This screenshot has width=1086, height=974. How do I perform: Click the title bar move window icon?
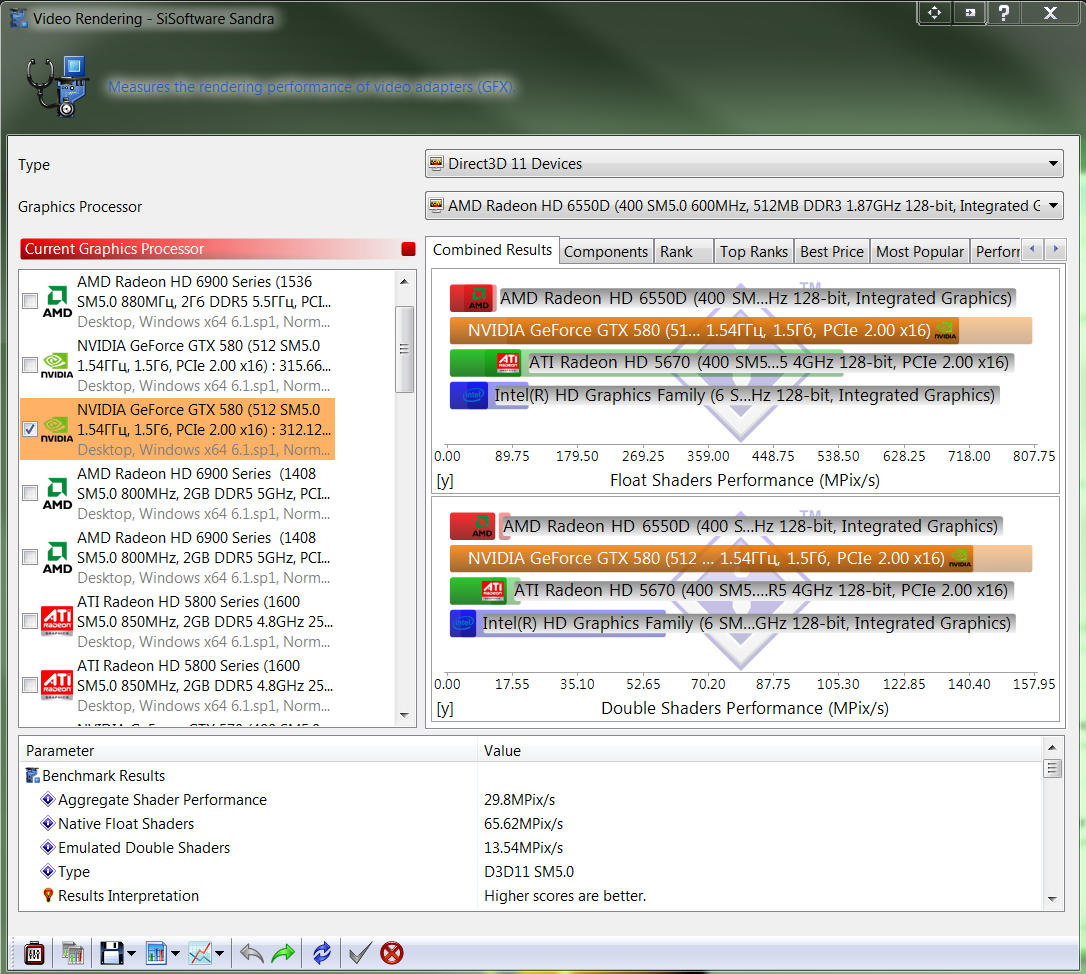click(934, 12)
